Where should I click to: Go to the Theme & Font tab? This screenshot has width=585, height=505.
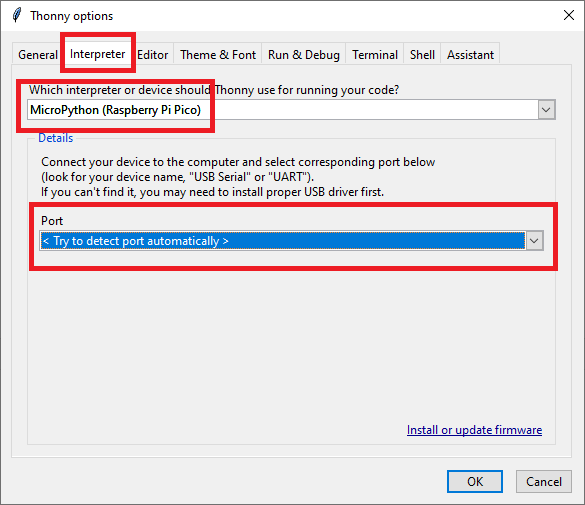[218, 55]
